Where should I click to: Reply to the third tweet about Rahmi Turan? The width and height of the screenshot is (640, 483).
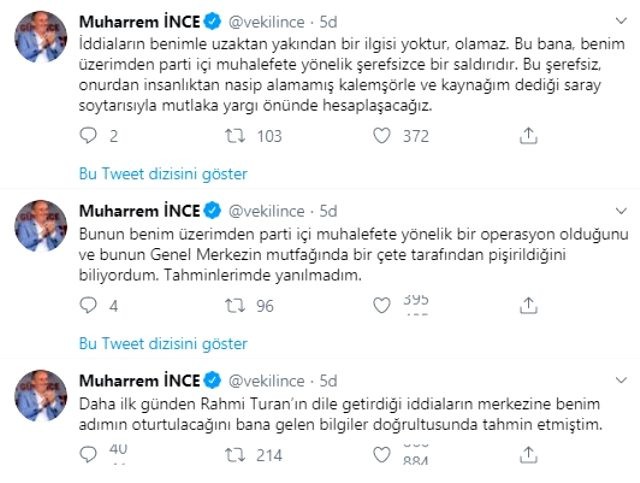pos(87,456)
